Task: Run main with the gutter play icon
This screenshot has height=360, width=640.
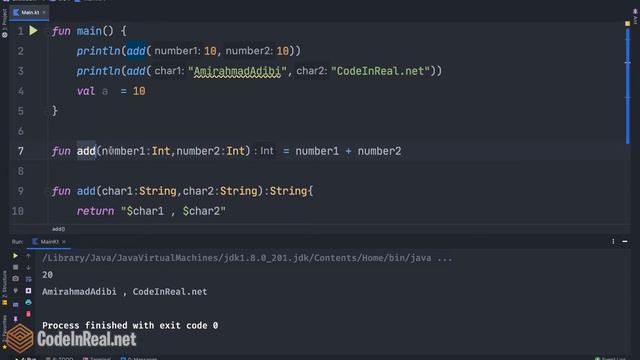Action: coord(33,31)
